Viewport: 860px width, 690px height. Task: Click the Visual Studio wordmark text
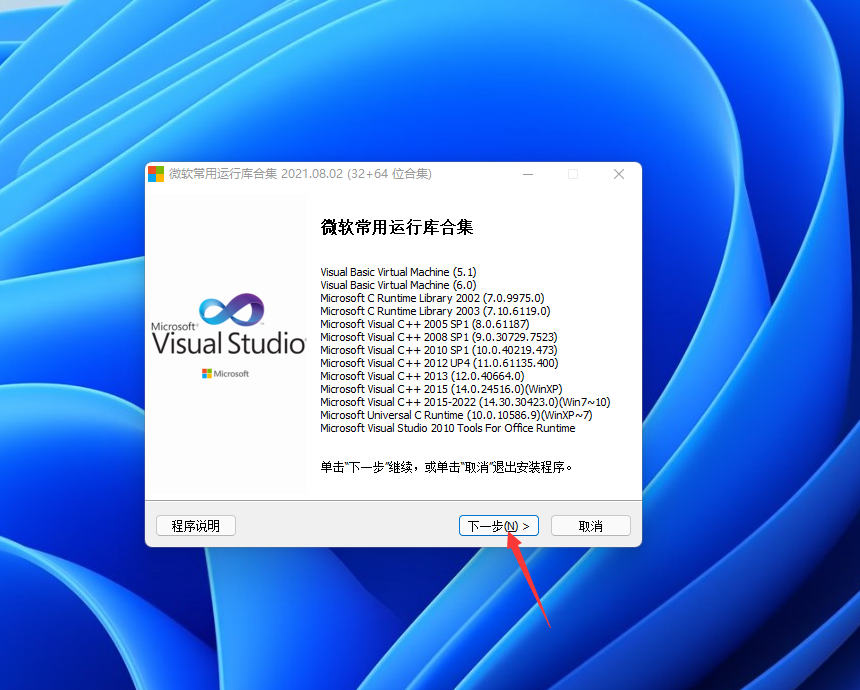pos(228,343)
